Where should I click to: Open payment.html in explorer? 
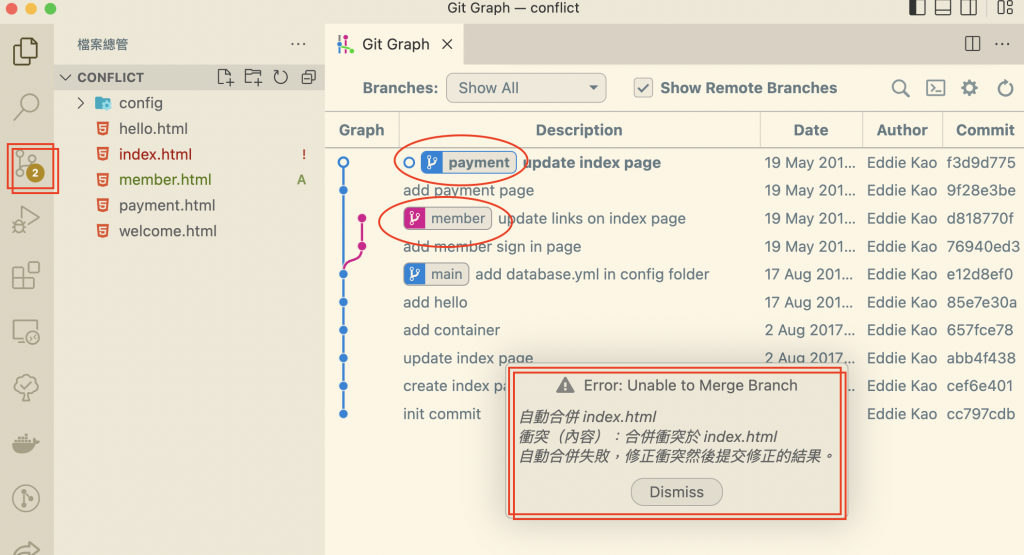(189, 205)
